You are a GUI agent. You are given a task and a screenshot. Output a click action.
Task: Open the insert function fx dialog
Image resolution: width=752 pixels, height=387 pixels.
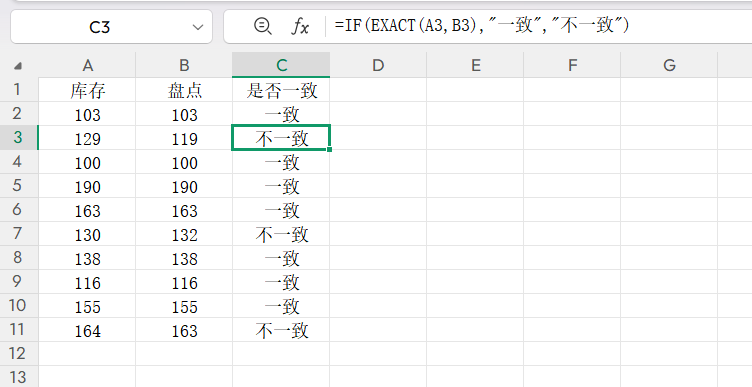point(300,26)
